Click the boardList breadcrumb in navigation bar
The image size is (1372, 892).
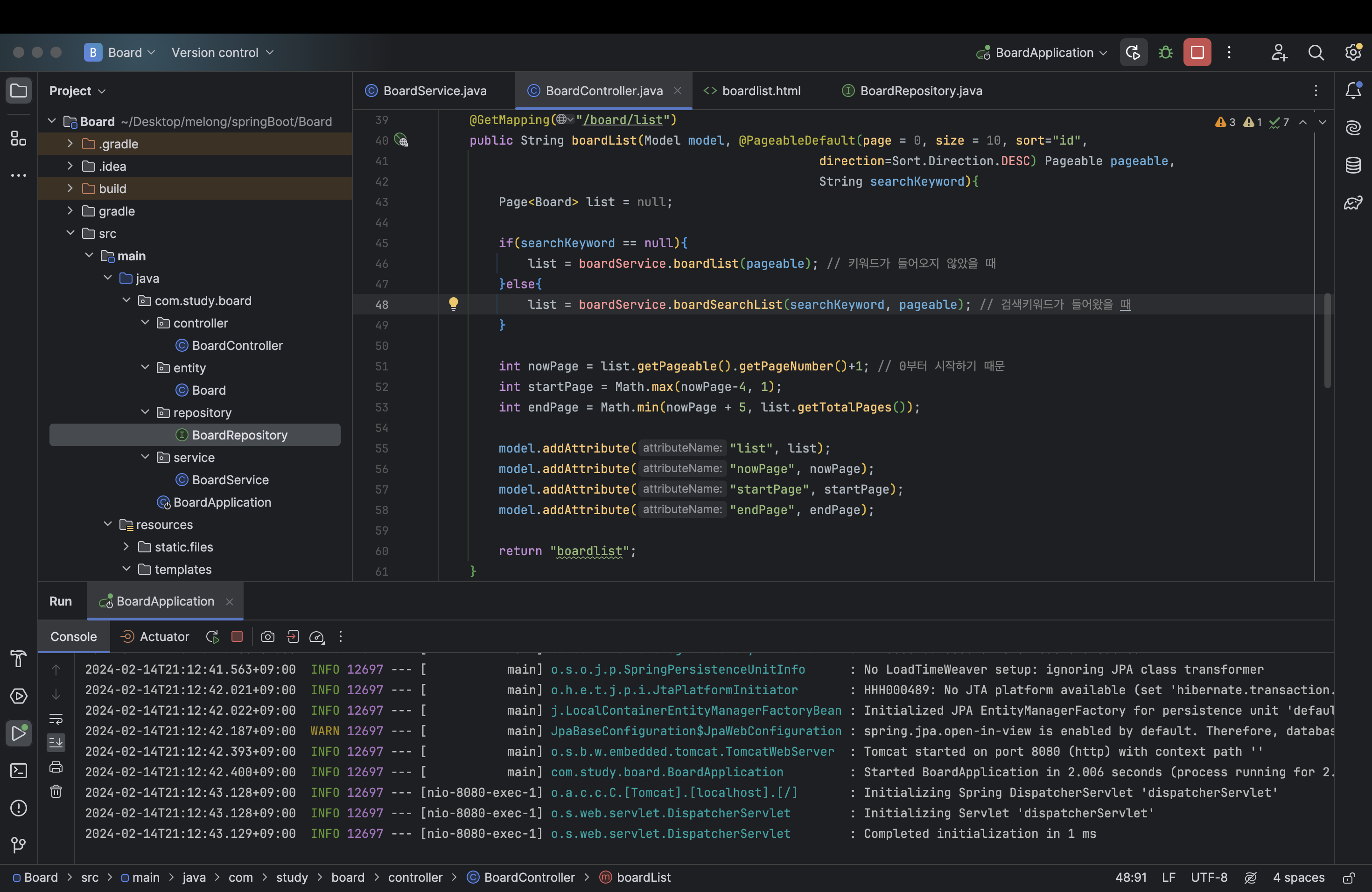point(643,877)
